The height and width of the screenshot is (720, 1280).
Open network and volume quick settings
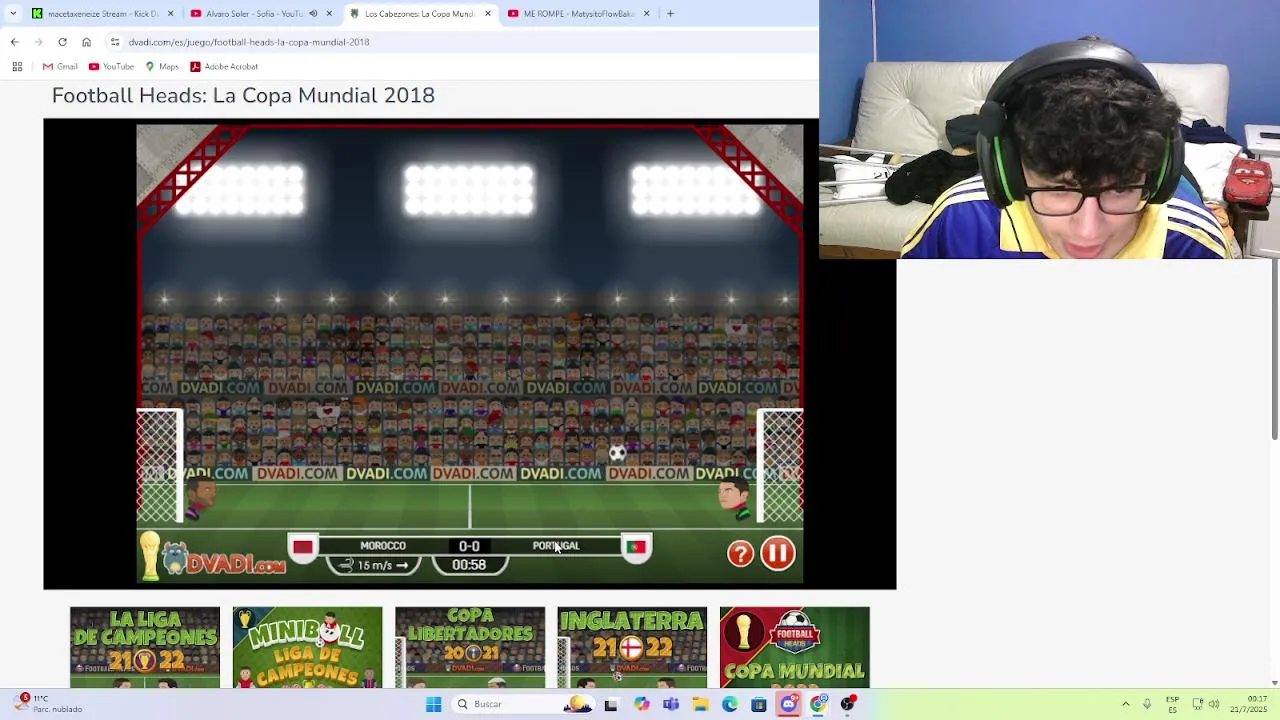(1208, 704)
